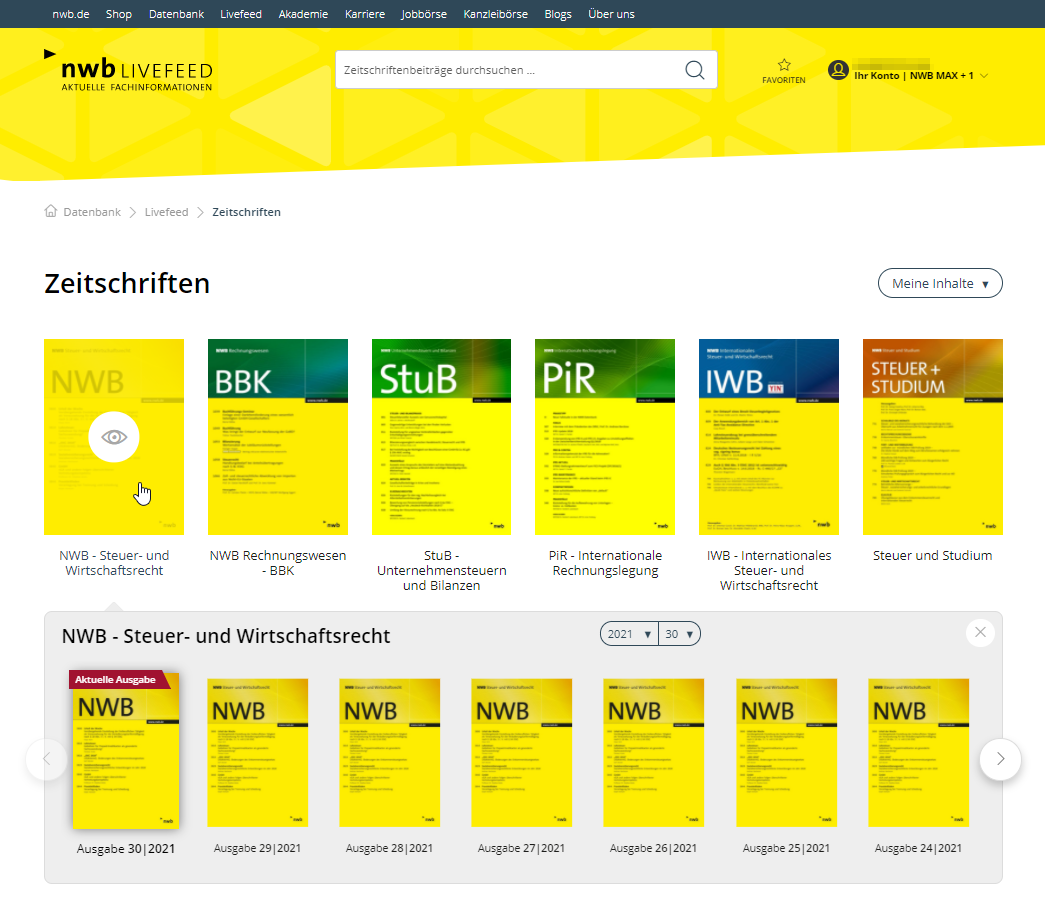This screenshot has height=907, width=1045.
Task: Click the nwb Livefeed logo
Action: coord(129,72)
